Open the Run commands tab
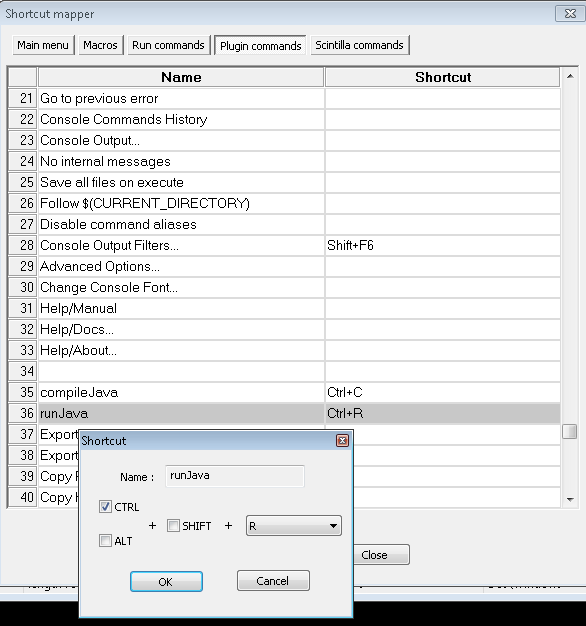This screenshot has height=626, width=586. click(x=168, y=45)
